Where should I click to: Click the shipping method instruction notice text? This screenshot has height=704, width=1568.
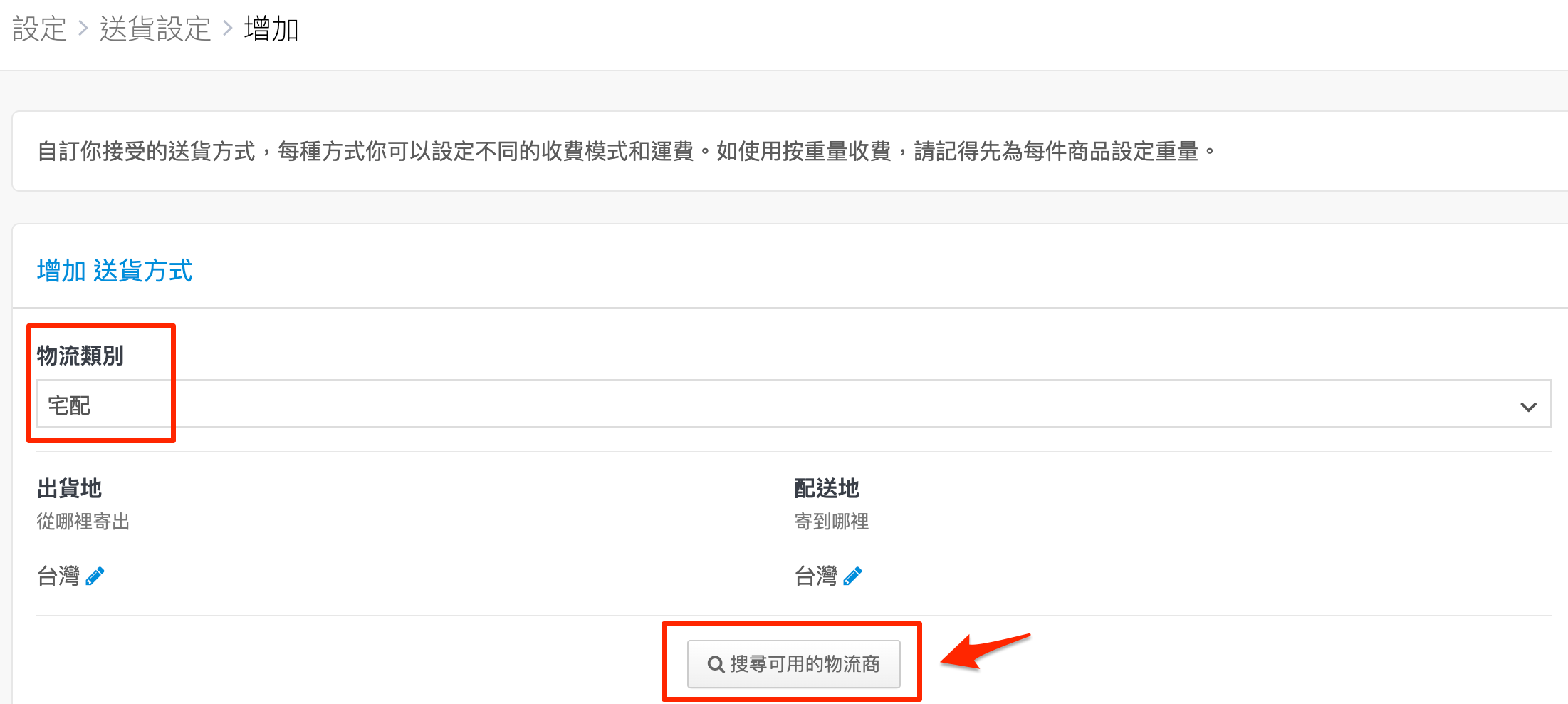click(x=627, y=151)
